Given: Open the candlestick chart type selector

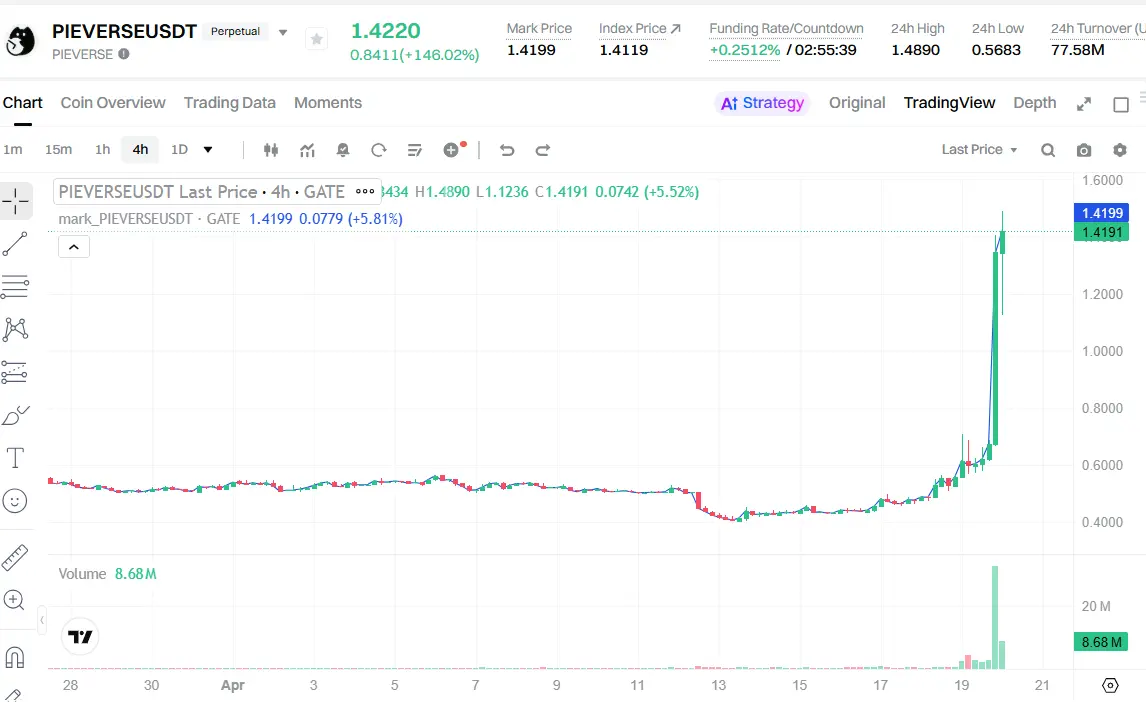Looking at the screenshot, I should (271, 150).
